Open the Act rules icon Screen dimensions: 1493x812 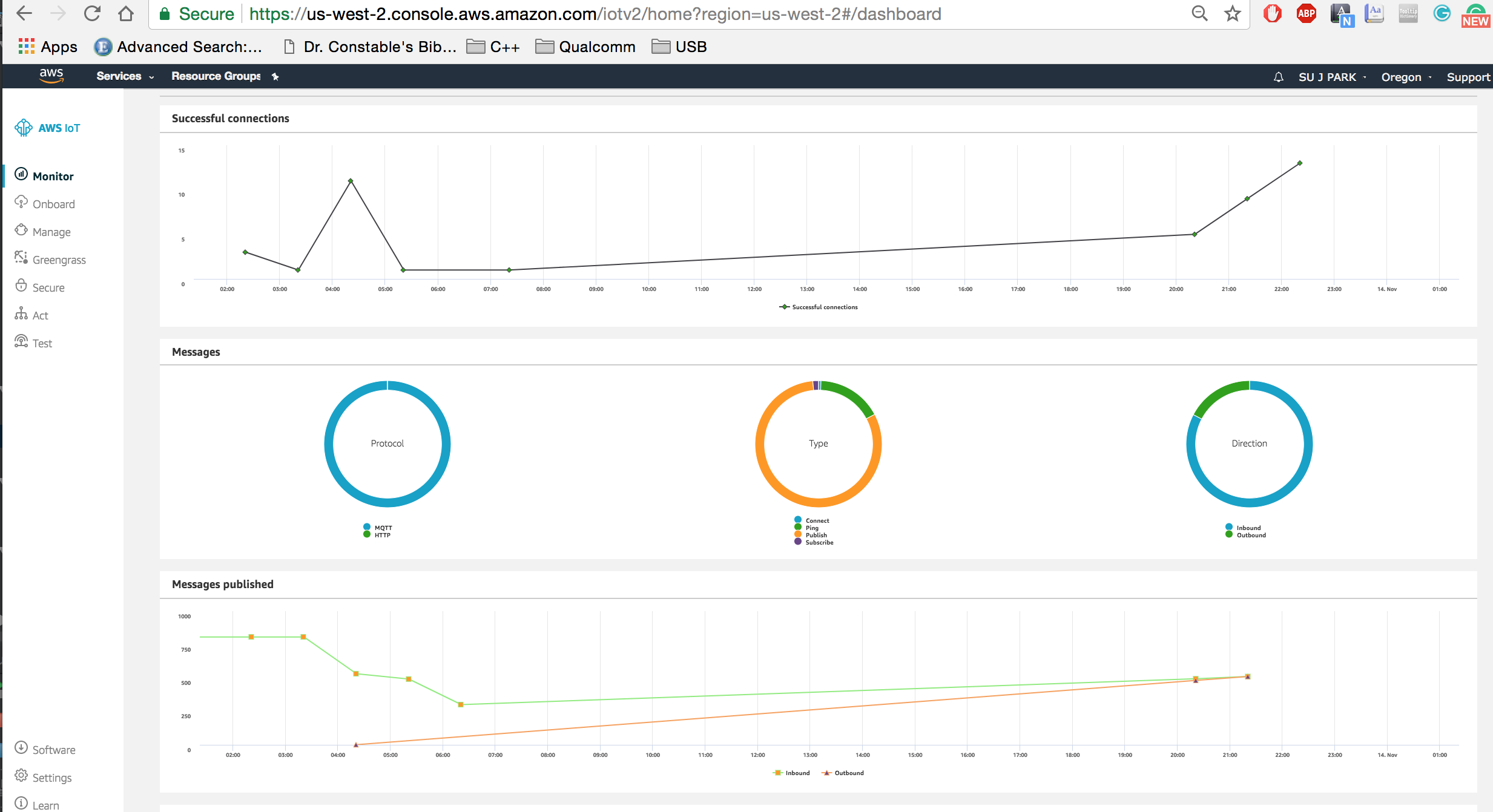[x=21, y=313]
